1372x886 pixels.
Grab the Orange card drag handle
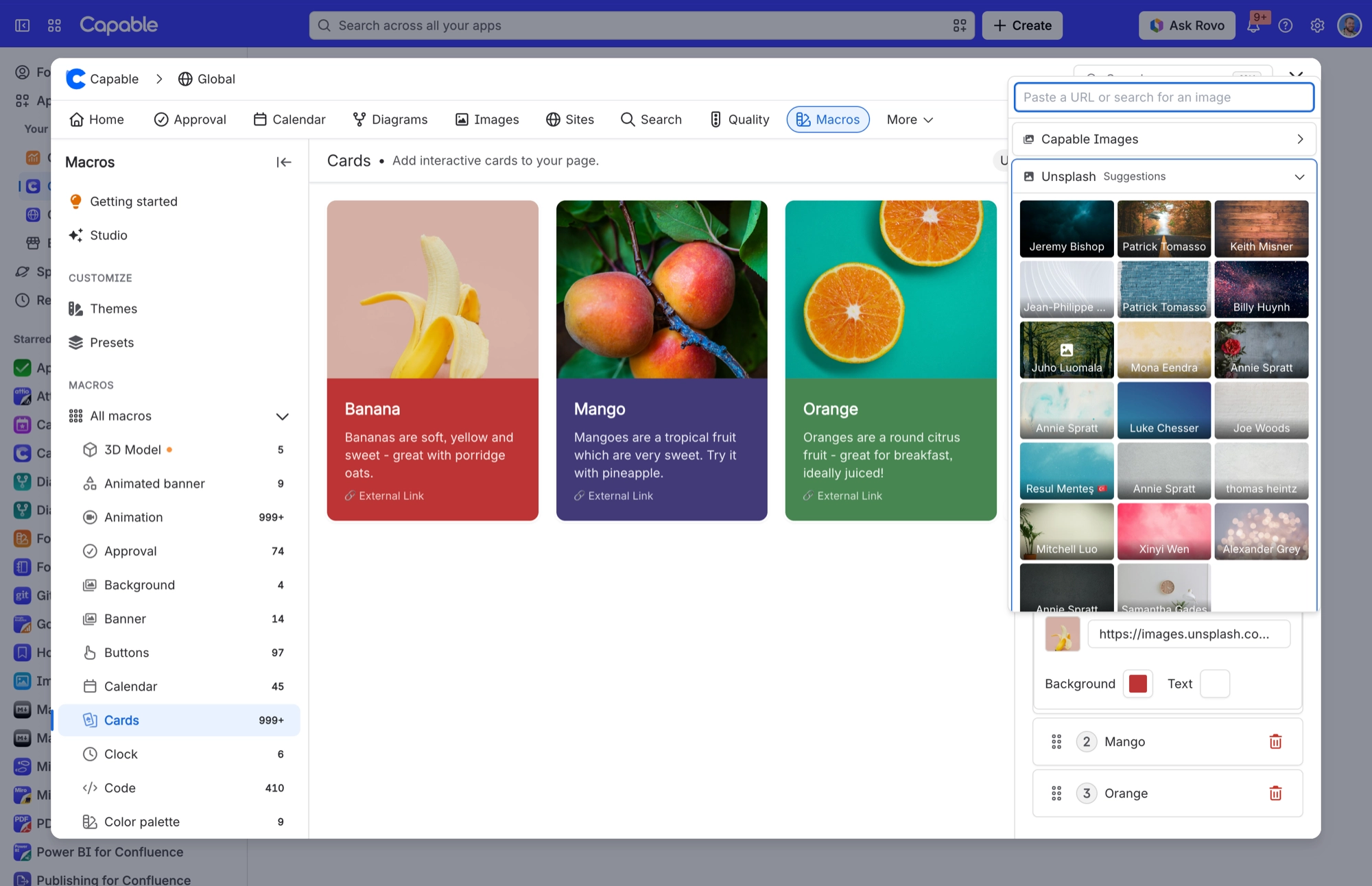[1056, 793]
